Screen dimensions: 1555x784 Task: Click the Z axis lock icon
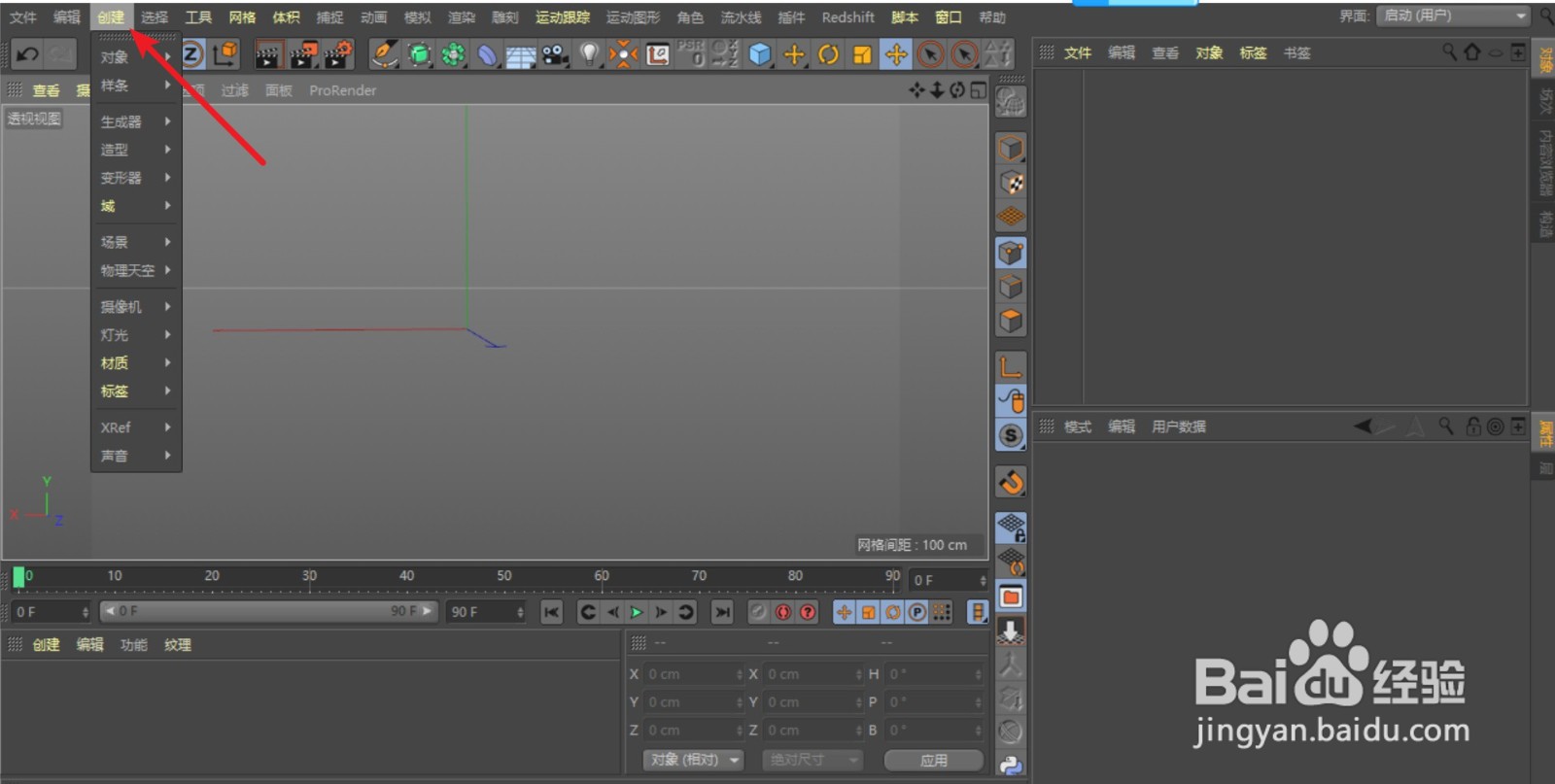point(192,54)
